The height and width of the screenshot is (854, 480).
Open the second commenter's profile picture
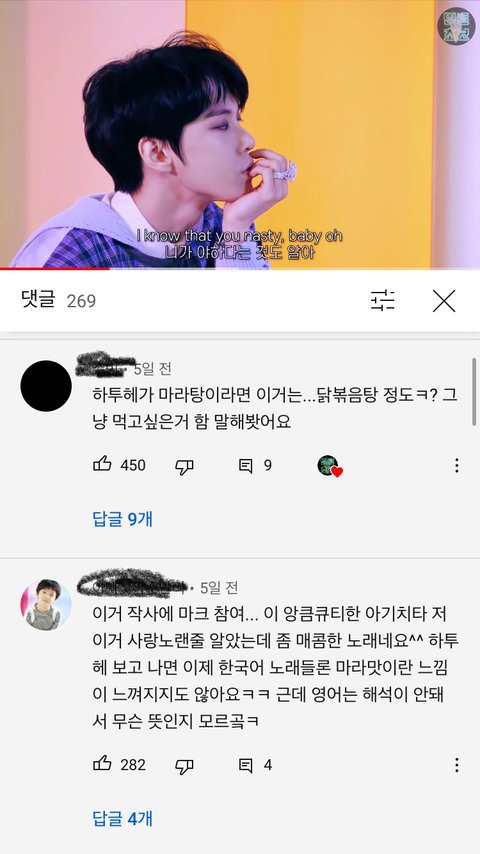[46, 605]
